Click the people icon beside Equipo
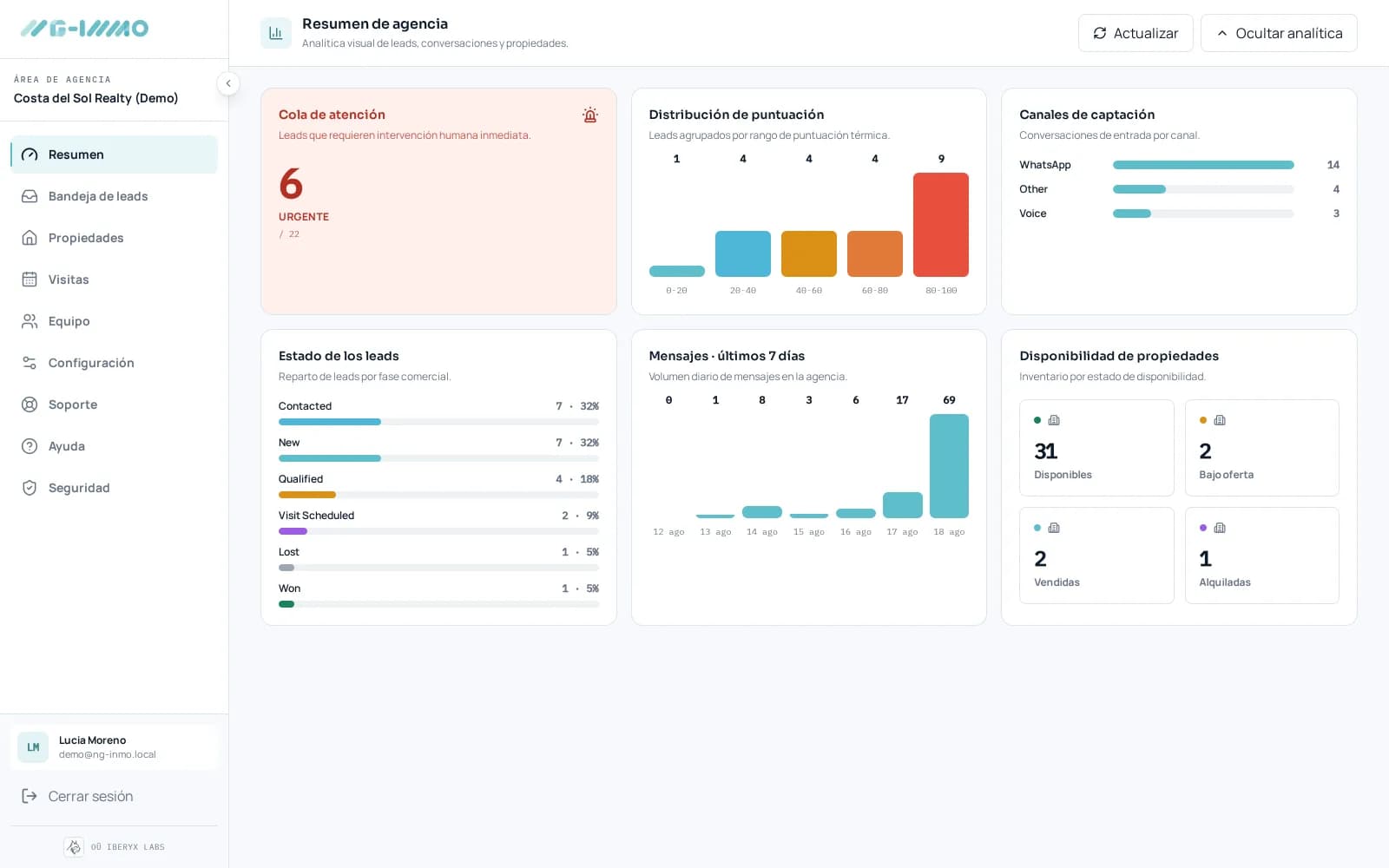The width and height of the screenshot is (1389, 868). coord(30,321)
